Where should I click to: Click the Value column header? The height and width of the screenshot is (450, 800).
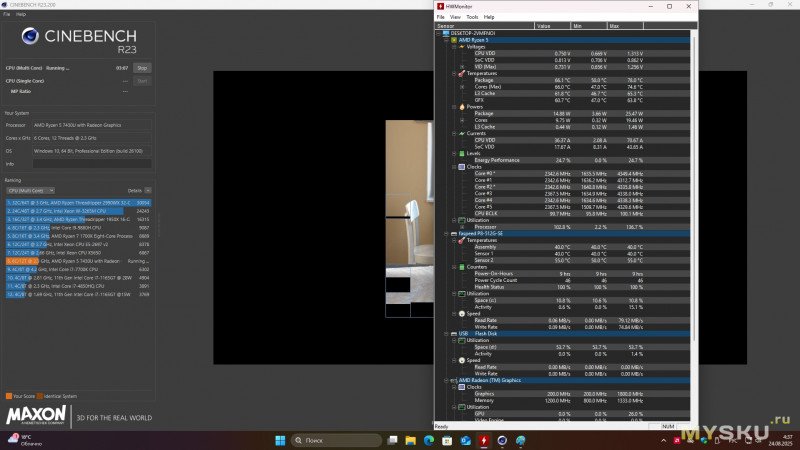click(553, 26)
